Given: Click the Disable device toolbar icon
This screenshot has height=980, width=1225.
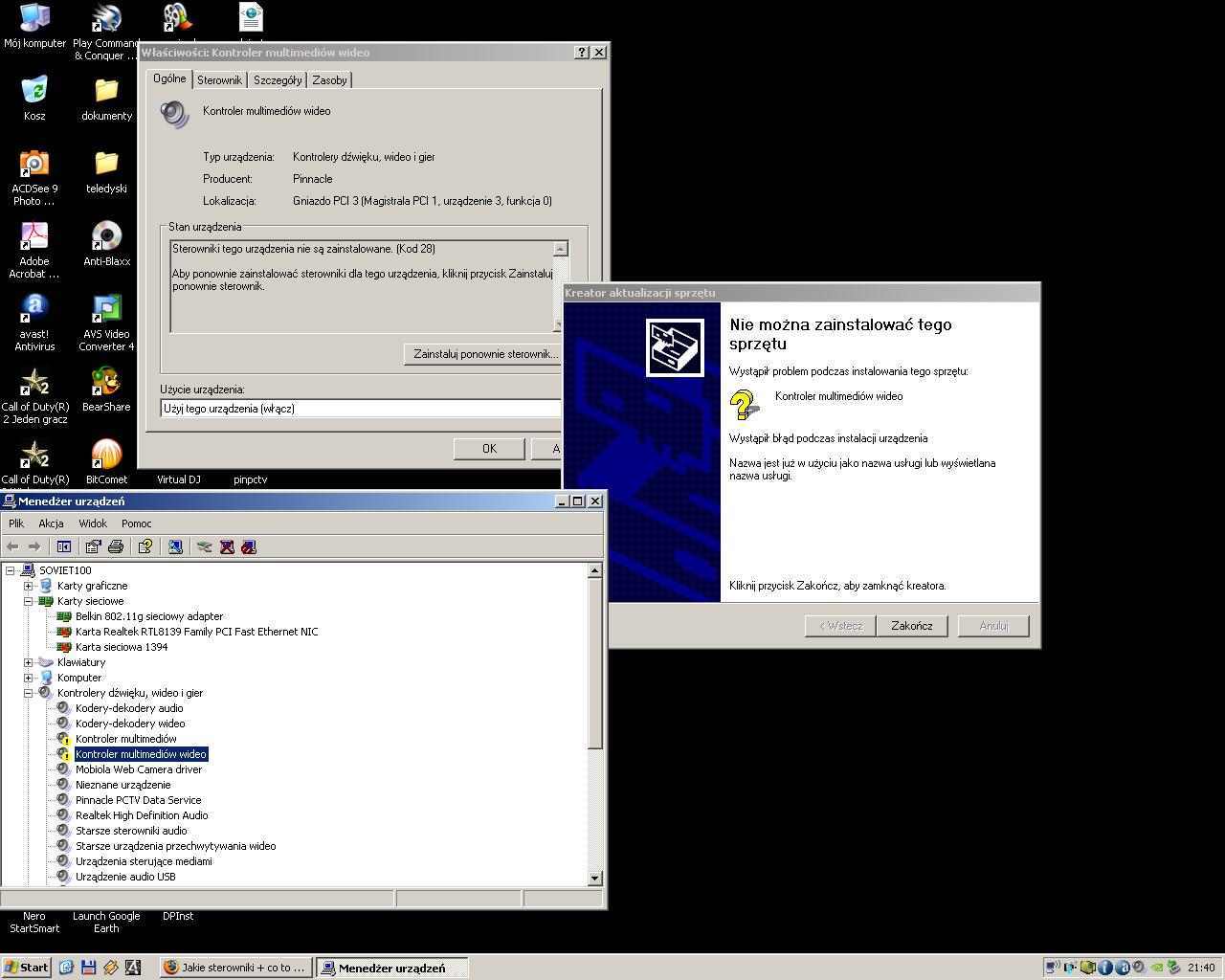Looking at the screenshot, I should 249,546.
